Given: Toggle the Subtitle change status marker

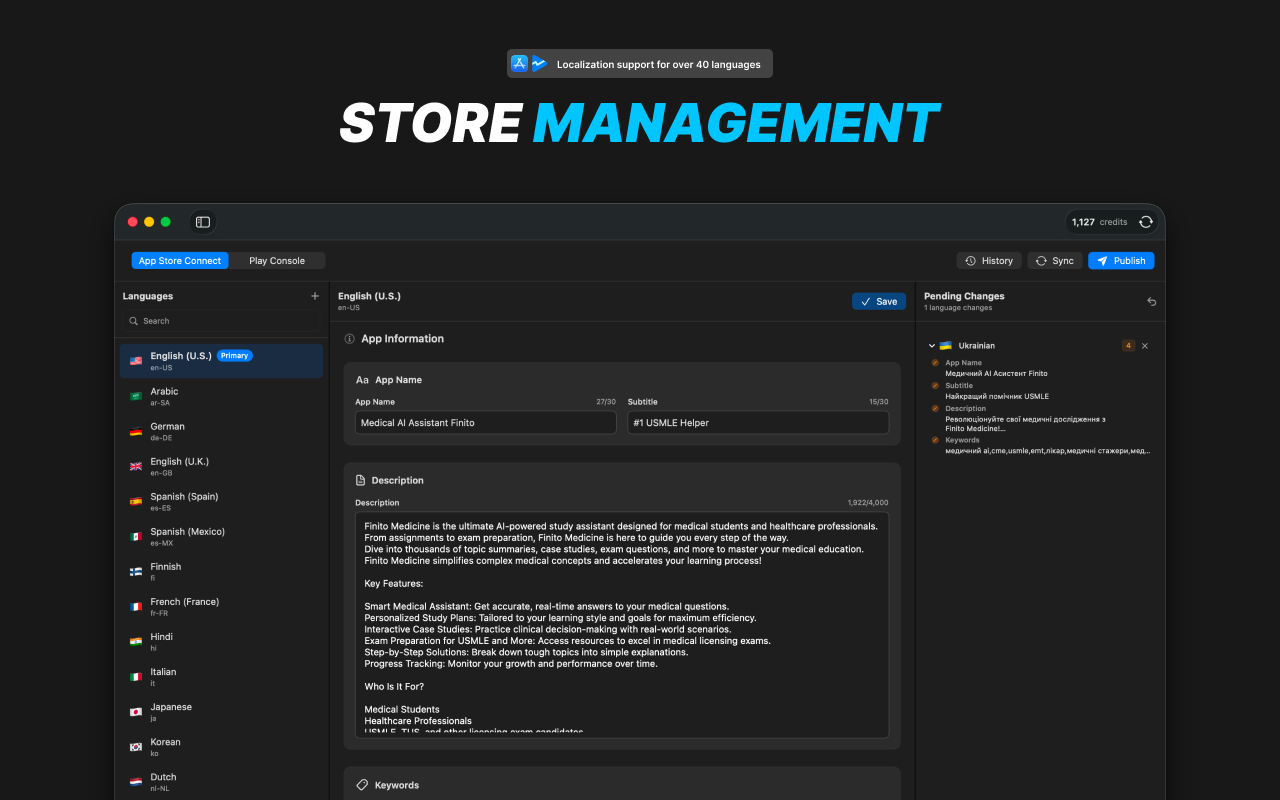Looking at the screenshot, I should pyautogui.click(x=934, y=384).
